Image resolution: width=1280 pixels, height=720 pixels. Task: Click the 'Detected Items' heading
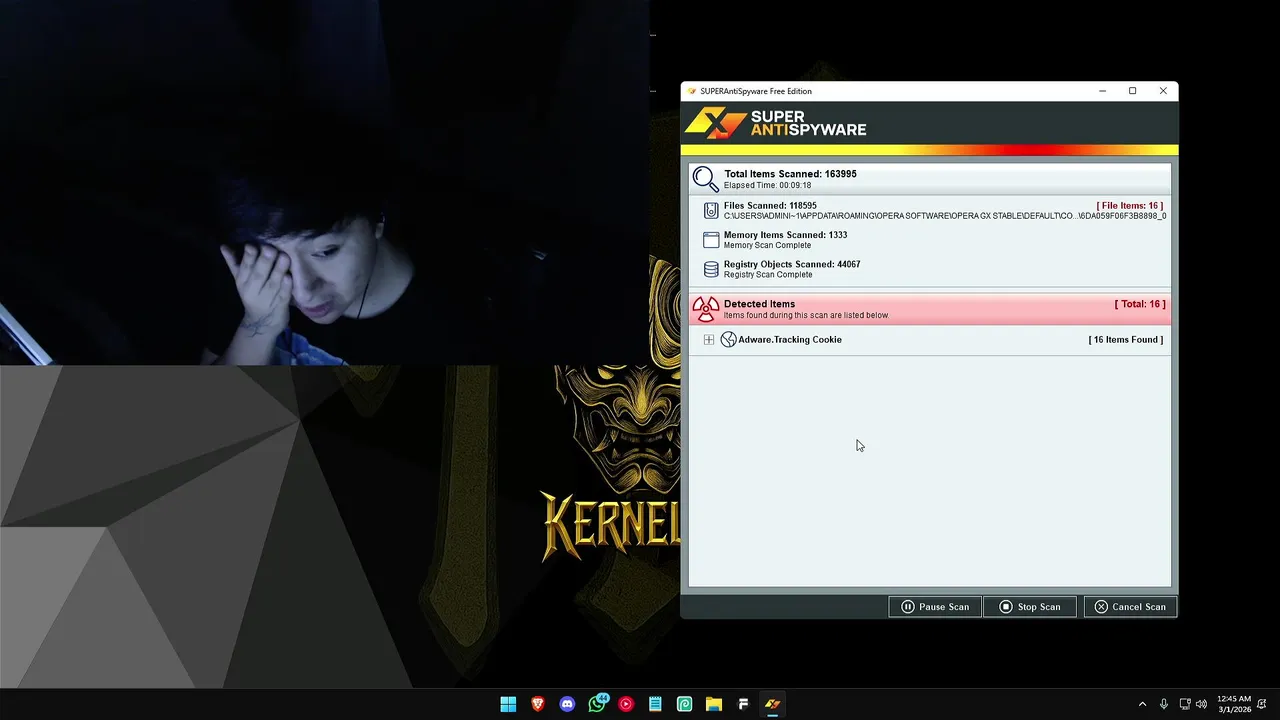tap(759, 304)
